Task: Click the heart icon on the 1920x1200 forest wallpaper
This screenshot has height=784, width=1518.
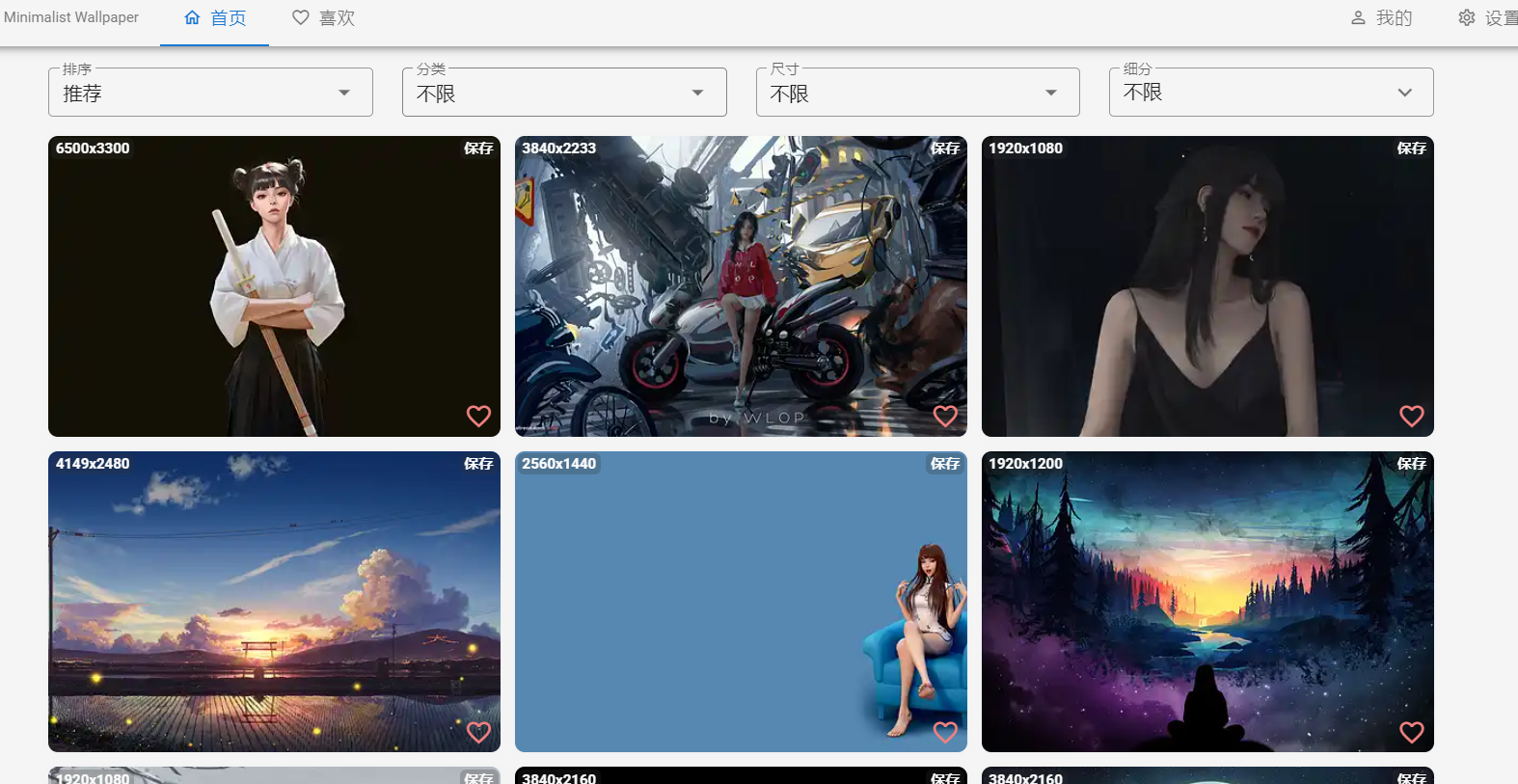Action: [1411, 732]
